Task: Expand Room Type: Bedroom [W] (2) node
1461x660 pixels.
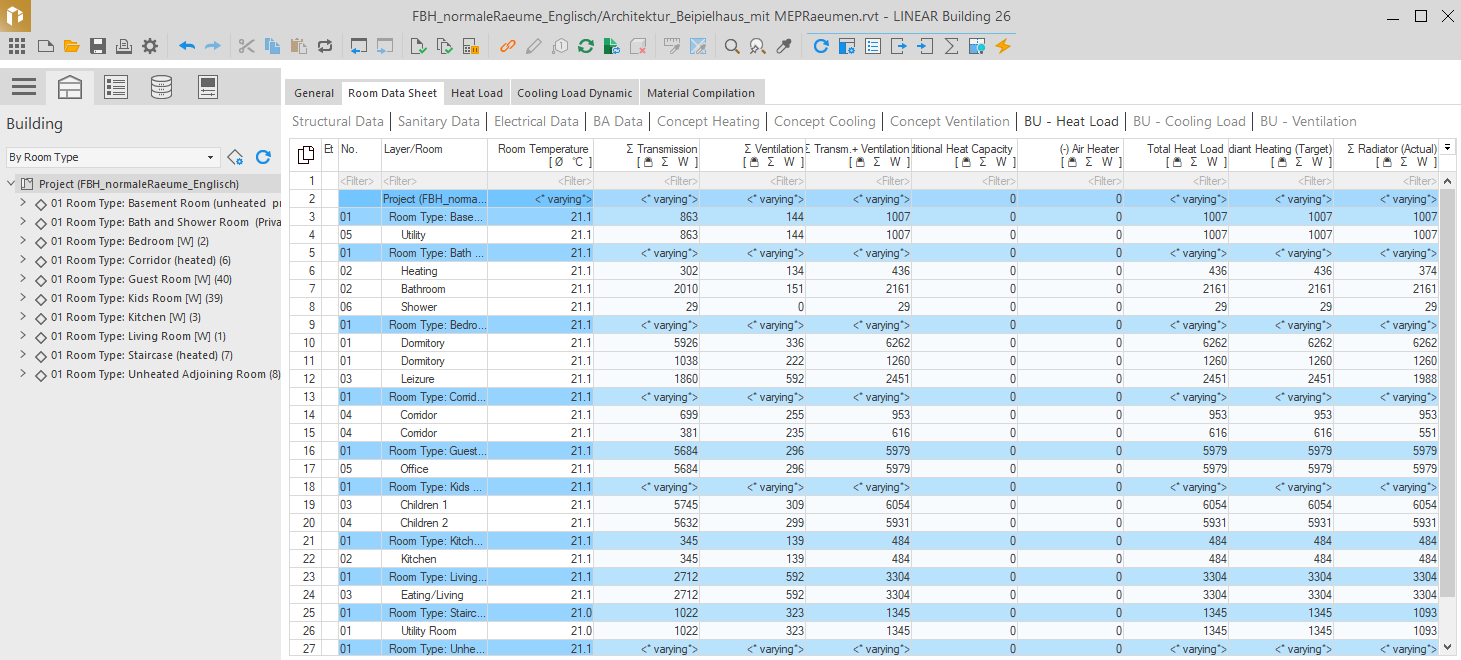Action: coord(23,241)
